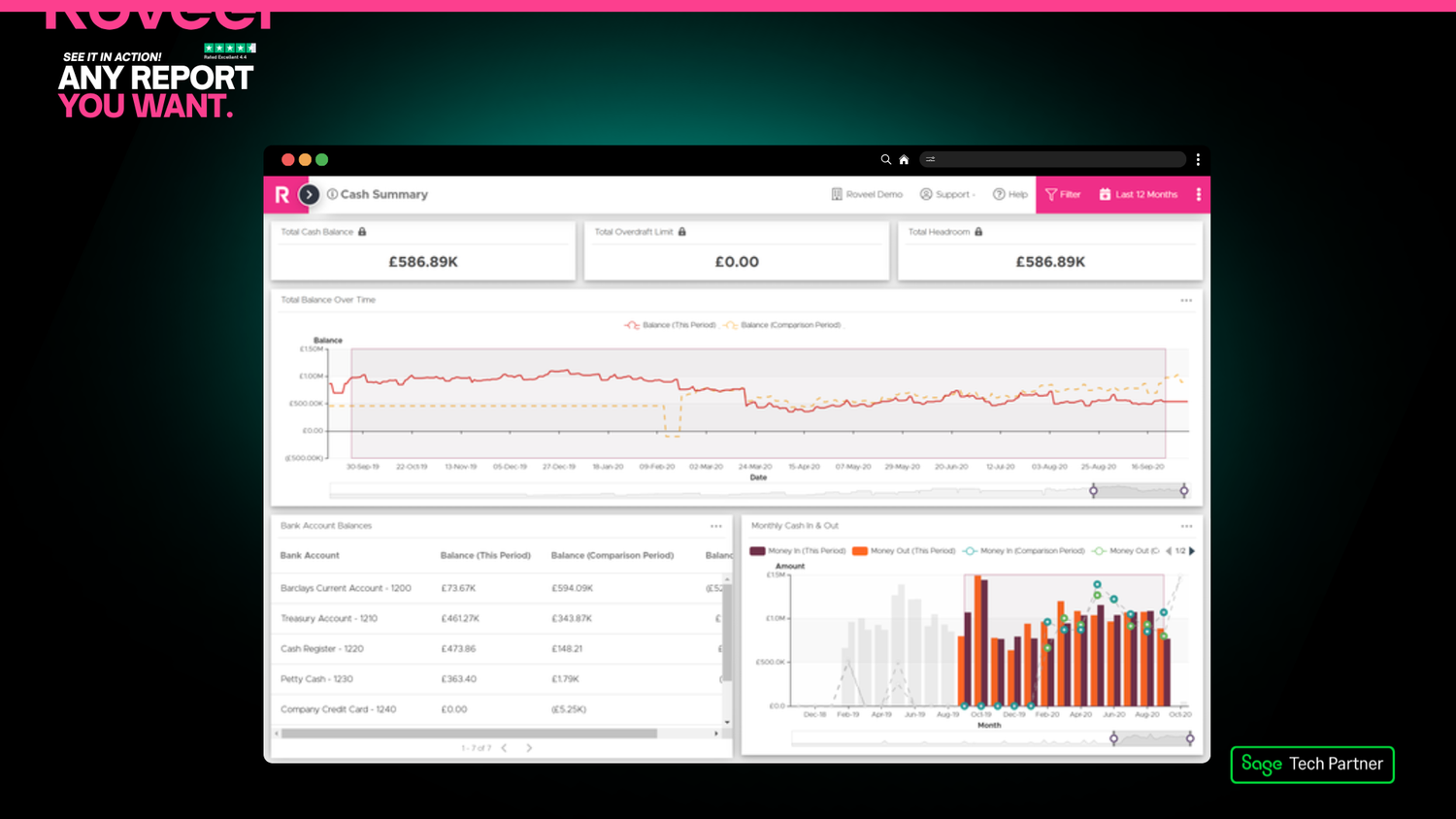Click the Roveel R logo icon
The height and width of the screenshot is (819, 1456).
(281, 195)
